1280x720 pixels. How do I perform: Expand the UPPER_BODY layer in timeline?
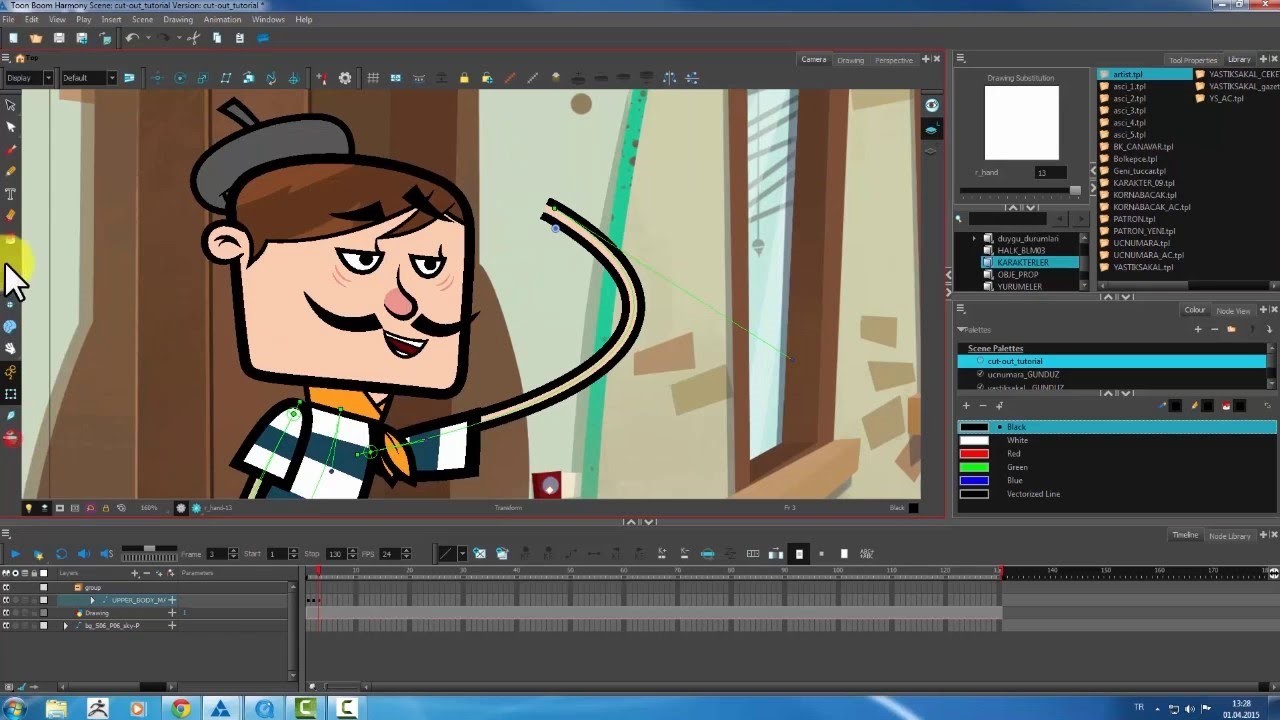coord(92,600)
